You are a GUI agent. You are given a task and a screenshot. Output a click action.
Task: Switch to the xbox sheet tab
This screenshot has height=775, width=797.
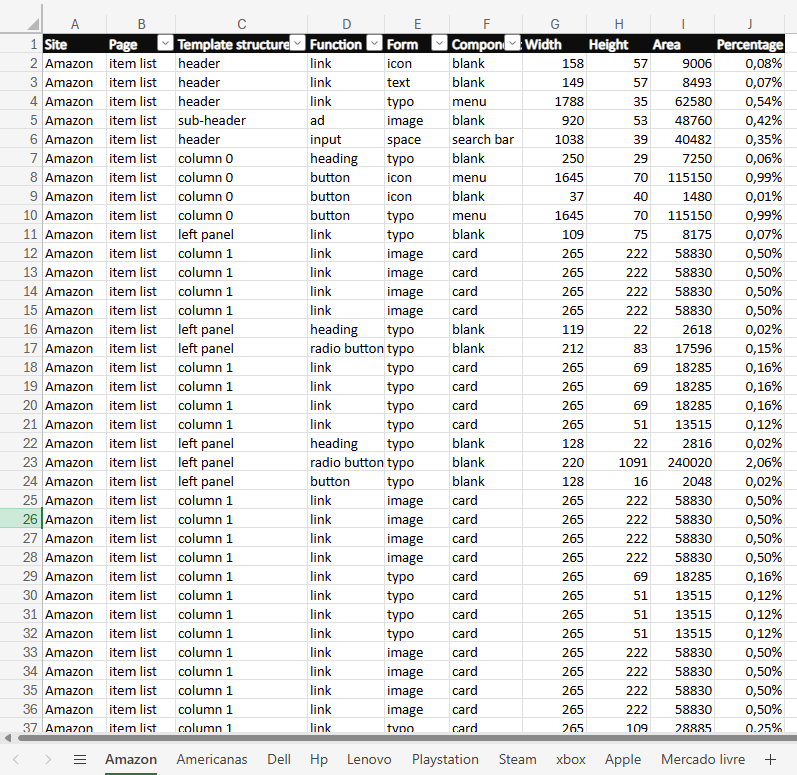pos(570,759)
